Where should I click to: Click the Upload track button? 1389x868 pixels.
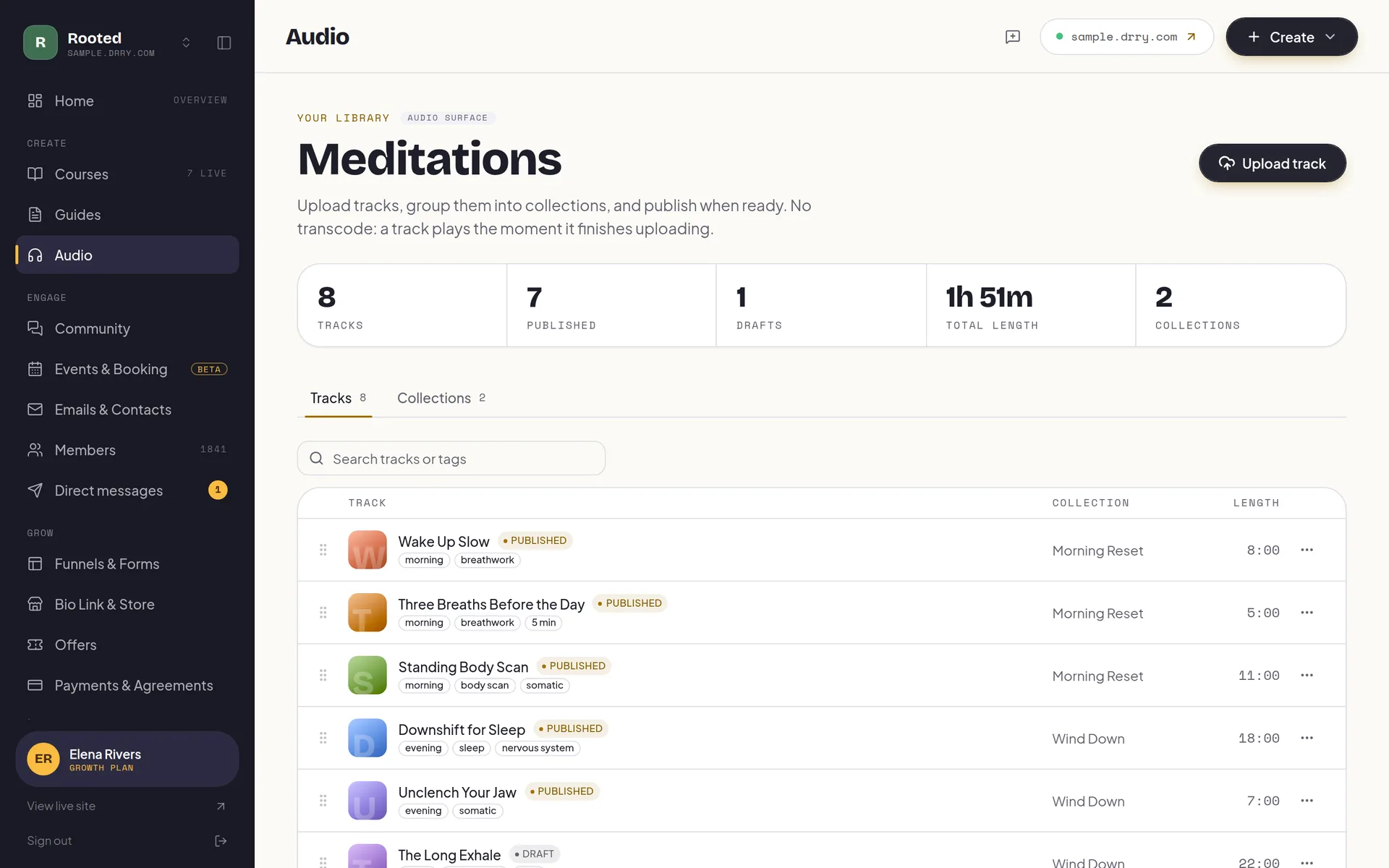(x=1272, y=163)
